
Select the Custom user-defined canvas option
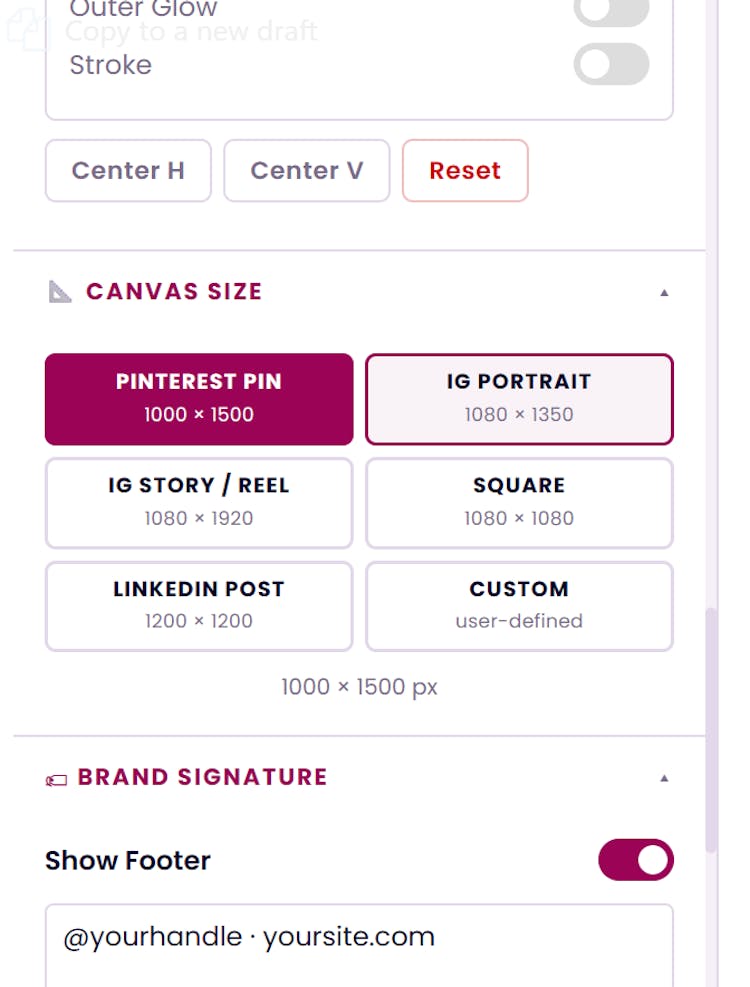[x=519, y=606]
